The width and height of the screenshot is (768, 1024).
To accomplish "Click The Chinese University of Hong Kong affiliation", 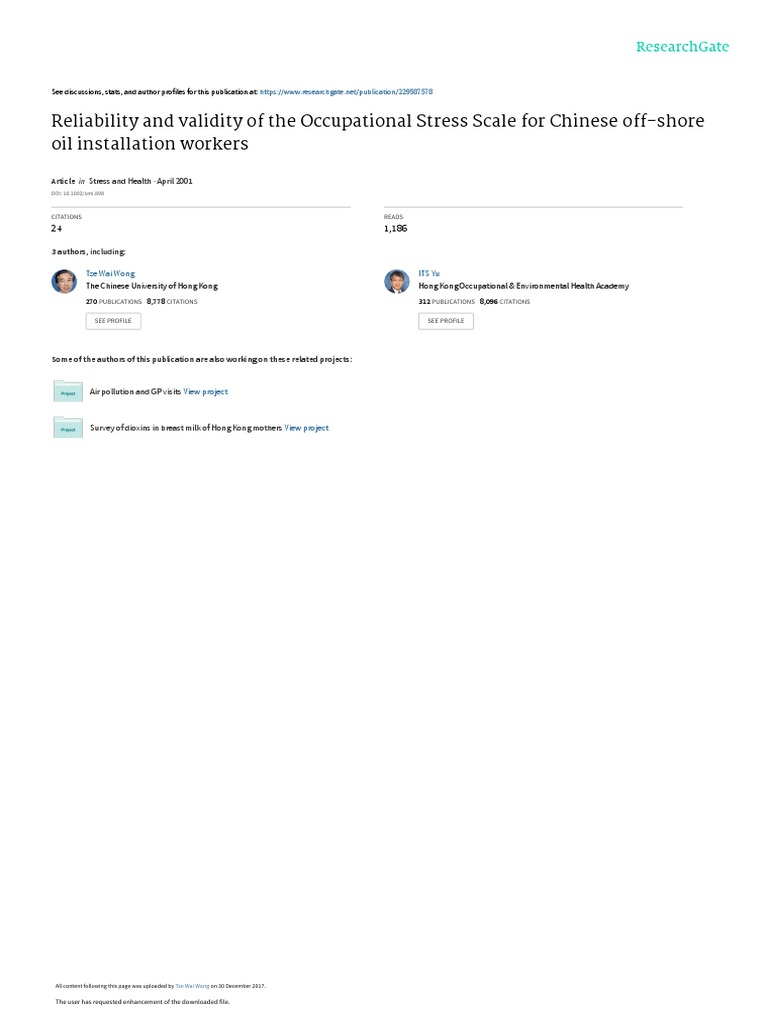I will tap(152, 286).
